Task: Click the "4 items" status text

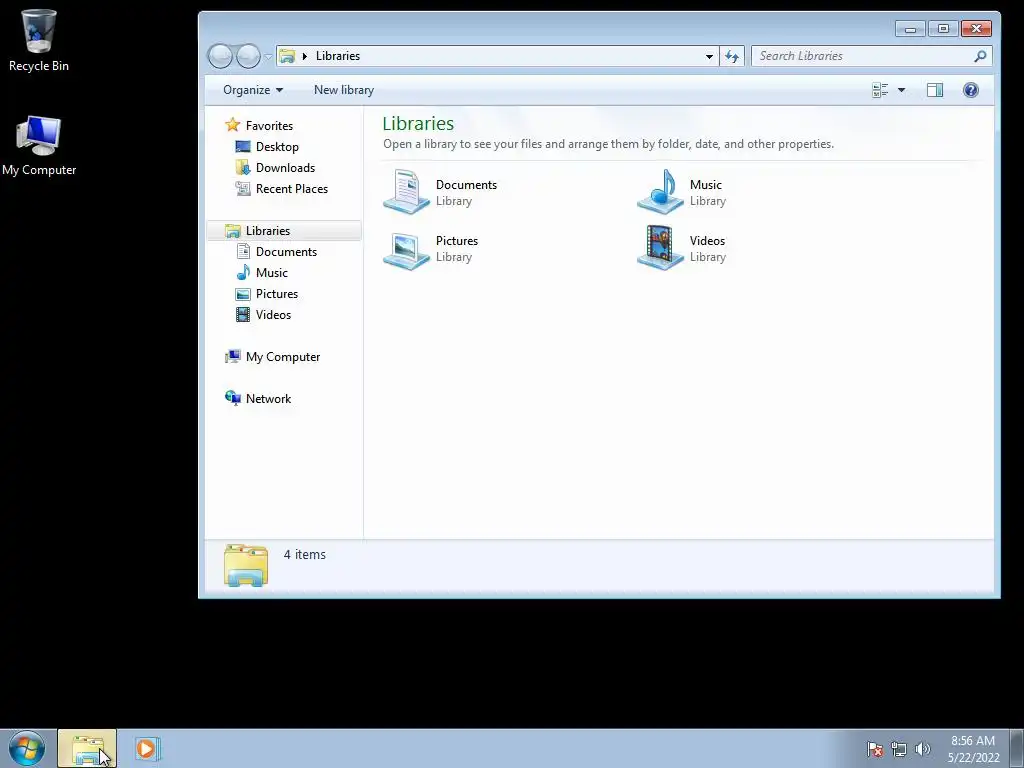Action: (304, 554)
